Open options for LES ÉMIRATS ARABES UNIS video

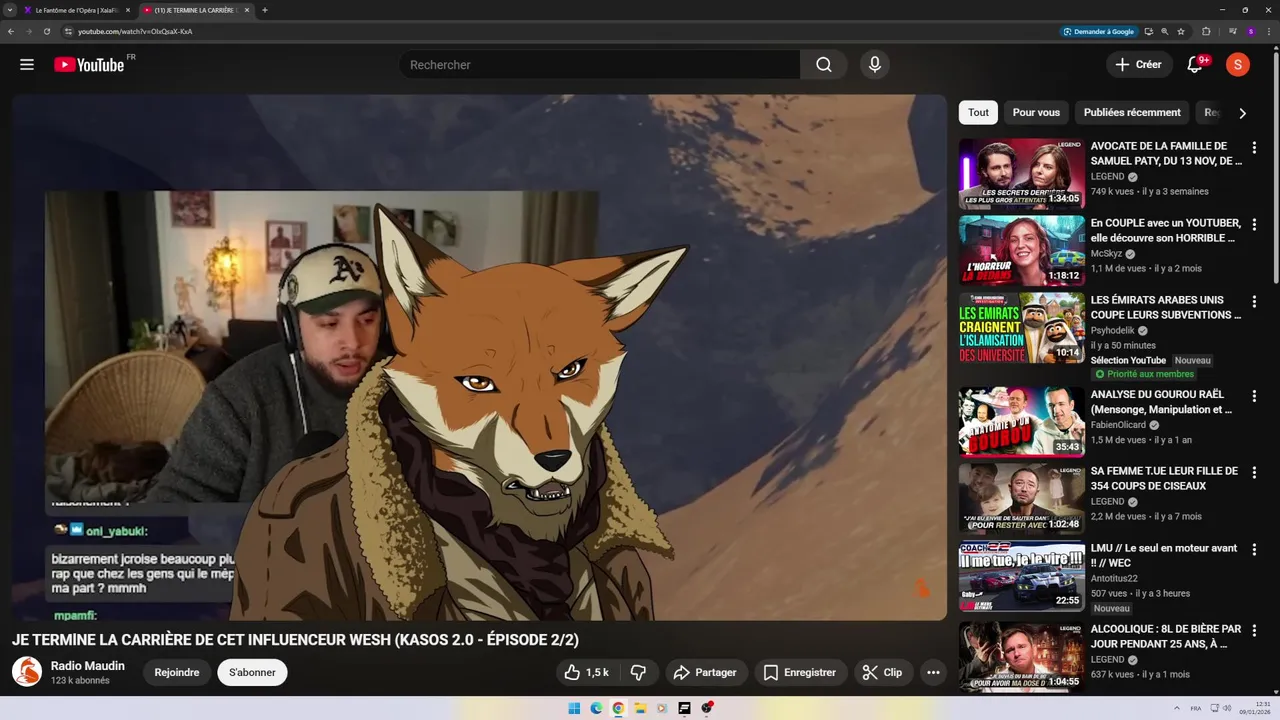tap(1254, 301)
